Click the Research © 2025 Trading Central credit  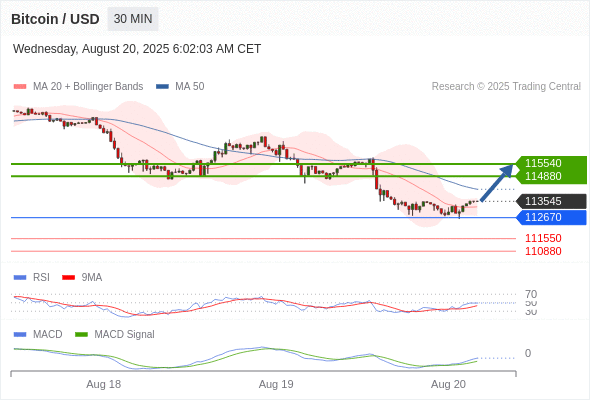(506, 87)
